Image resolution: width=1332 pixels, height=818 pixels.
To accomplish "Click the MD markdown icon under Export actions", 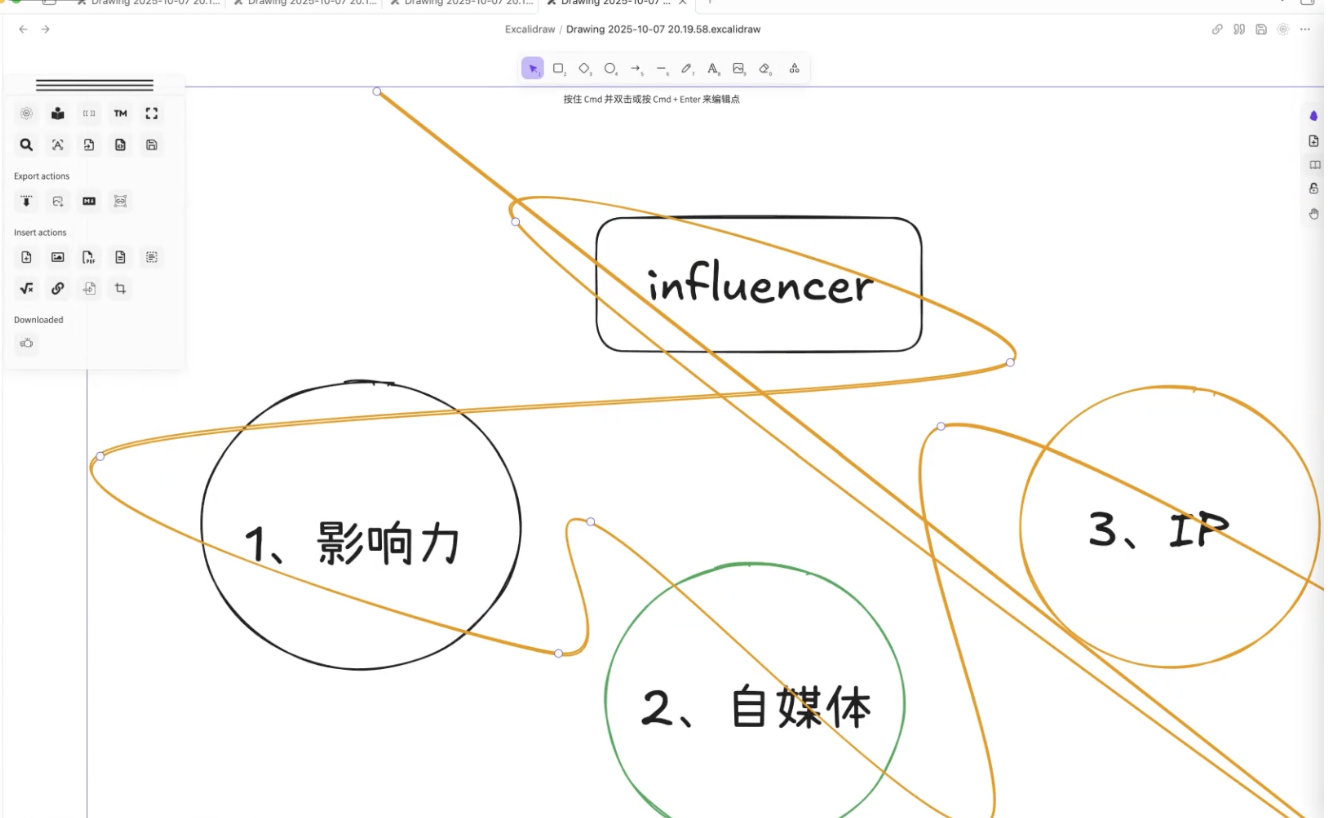I will [x=89, y=201].
